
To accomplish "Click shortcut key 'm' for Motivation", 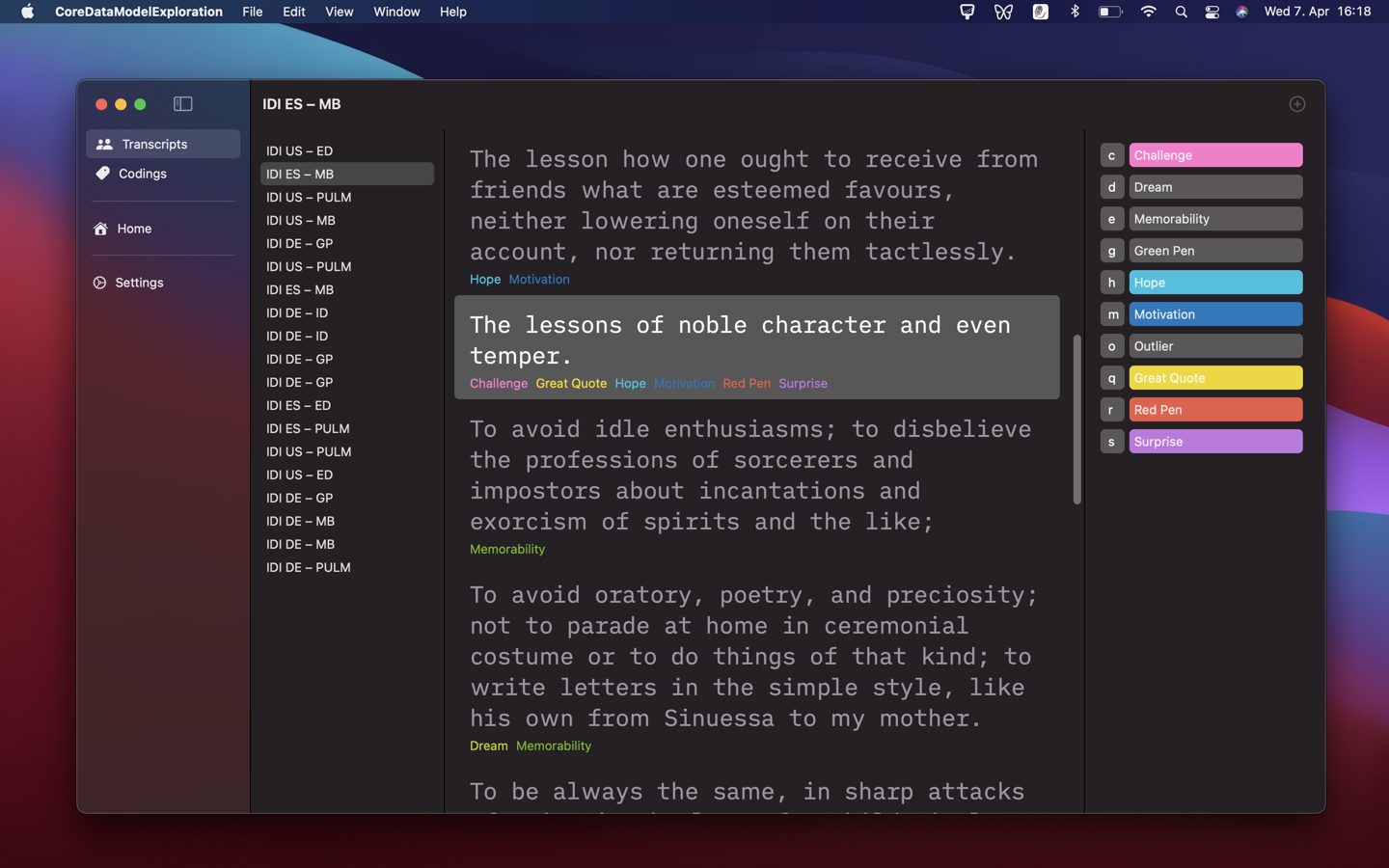I will pyautogui.click(x=1112, y=314).
